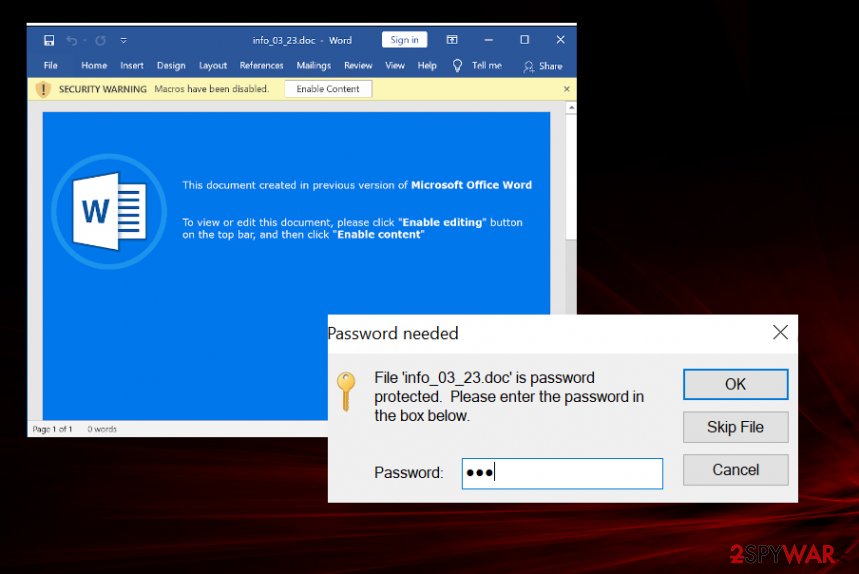Select the Mailings tab
Viewport: 859px width, 574px height.
coord(313,66)
